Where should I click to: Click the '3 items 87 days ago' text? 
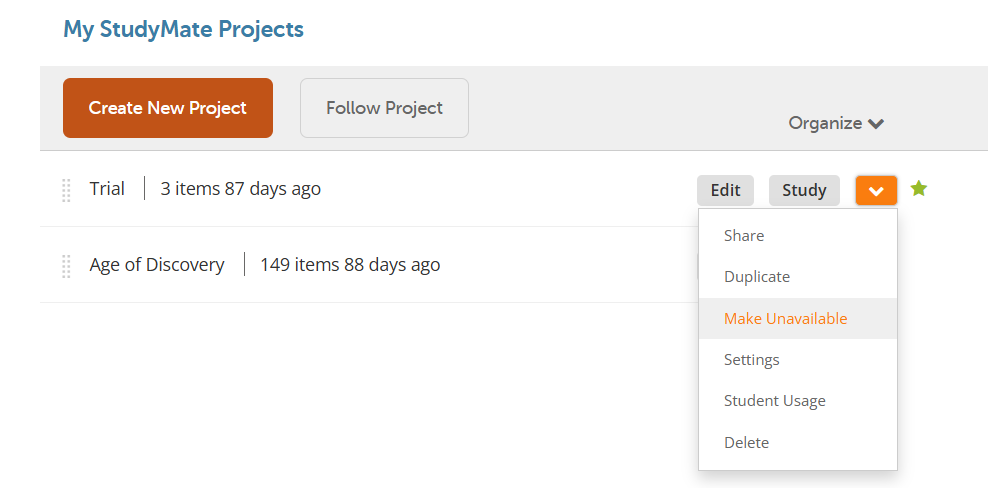pos(241,189)
